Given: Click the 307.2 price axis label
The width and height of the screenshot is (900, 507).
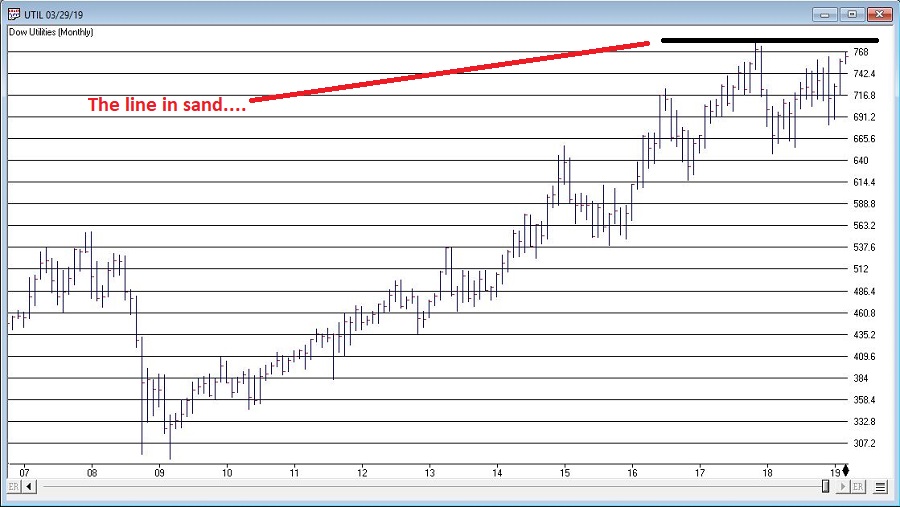Looking at the screenshot, I should coord(864,443).
